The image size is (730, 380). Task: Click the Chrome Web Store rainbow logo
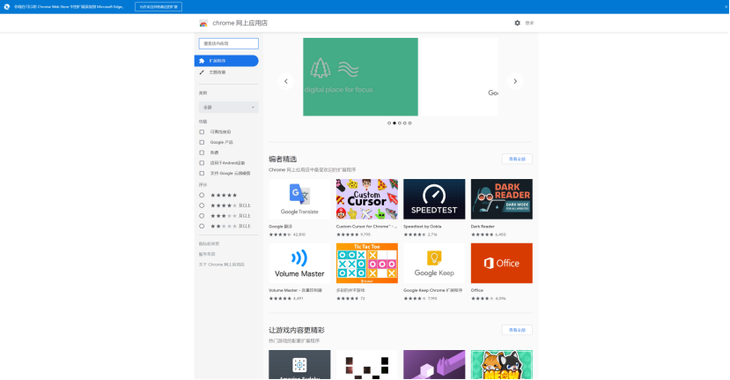tap(203, 23)
